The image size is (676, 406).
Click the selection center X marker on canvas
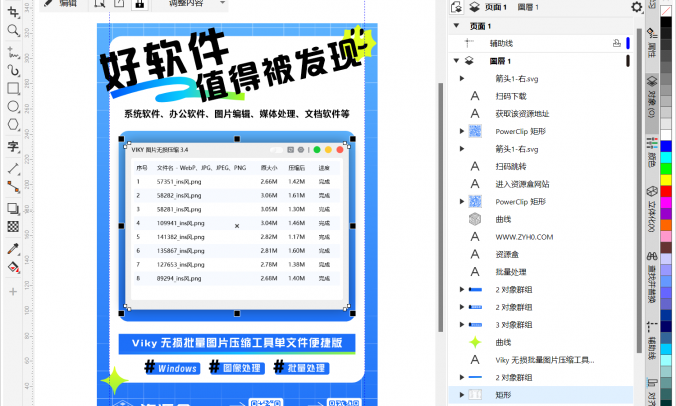tap(237, 226)
